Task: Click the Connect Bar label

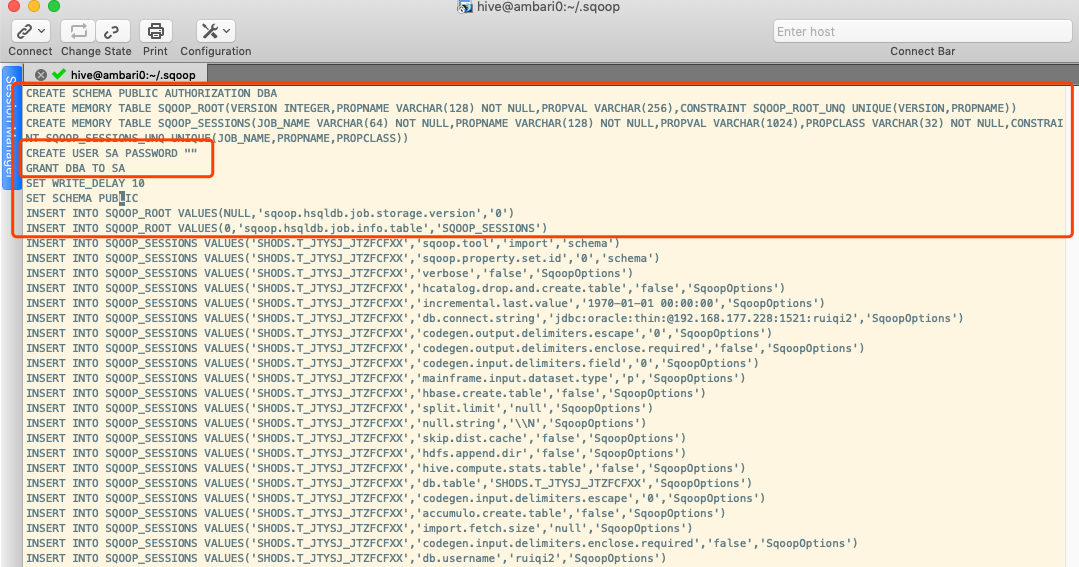Action: point(922,51)
